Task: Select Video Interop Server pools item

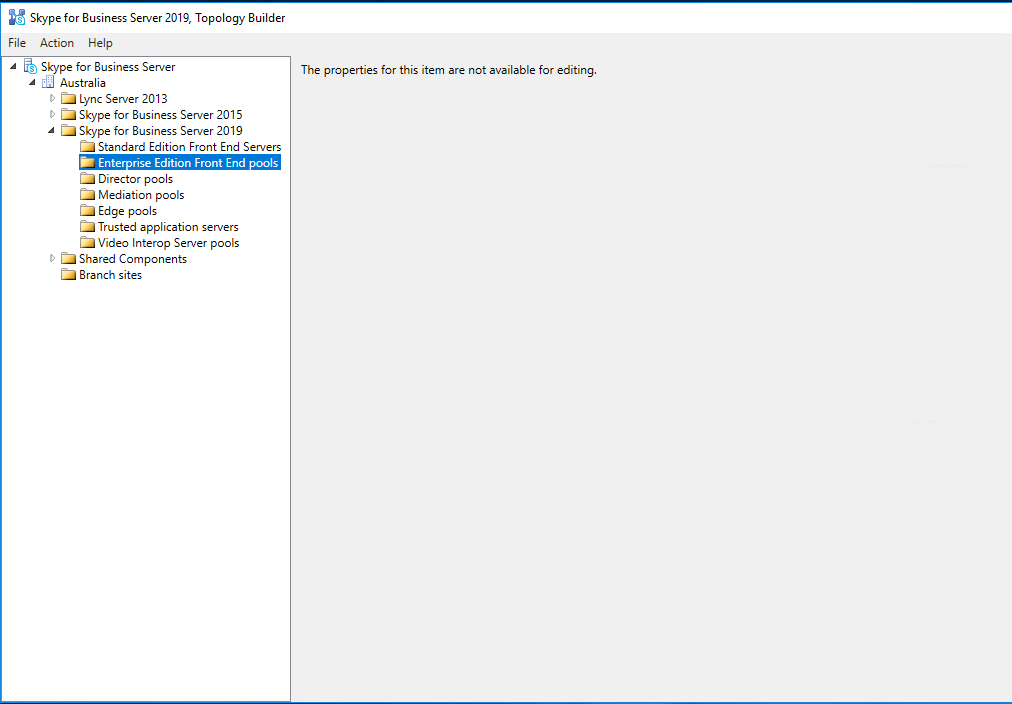Action: click(168, 243)
